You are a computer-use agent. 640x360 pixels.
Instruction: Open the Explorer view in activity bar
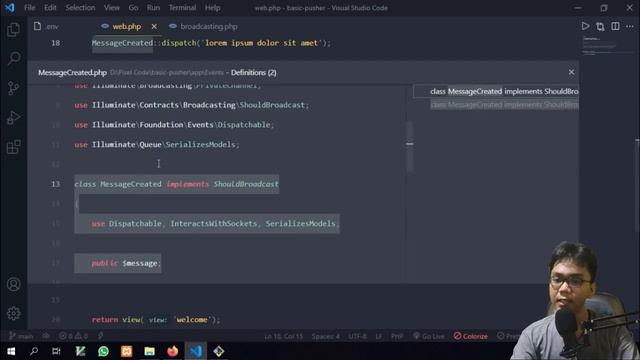point(13,29)
